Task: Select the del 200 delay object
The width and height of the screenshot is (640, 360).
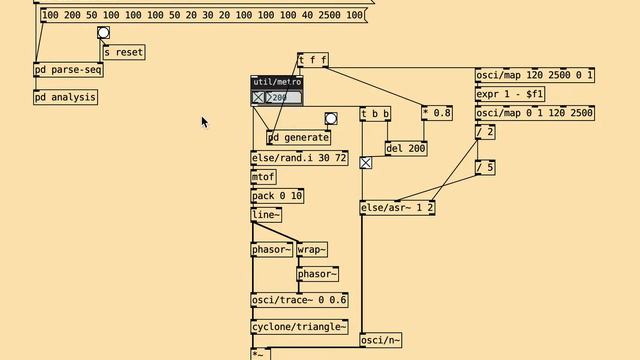Action: coord(406,149)
